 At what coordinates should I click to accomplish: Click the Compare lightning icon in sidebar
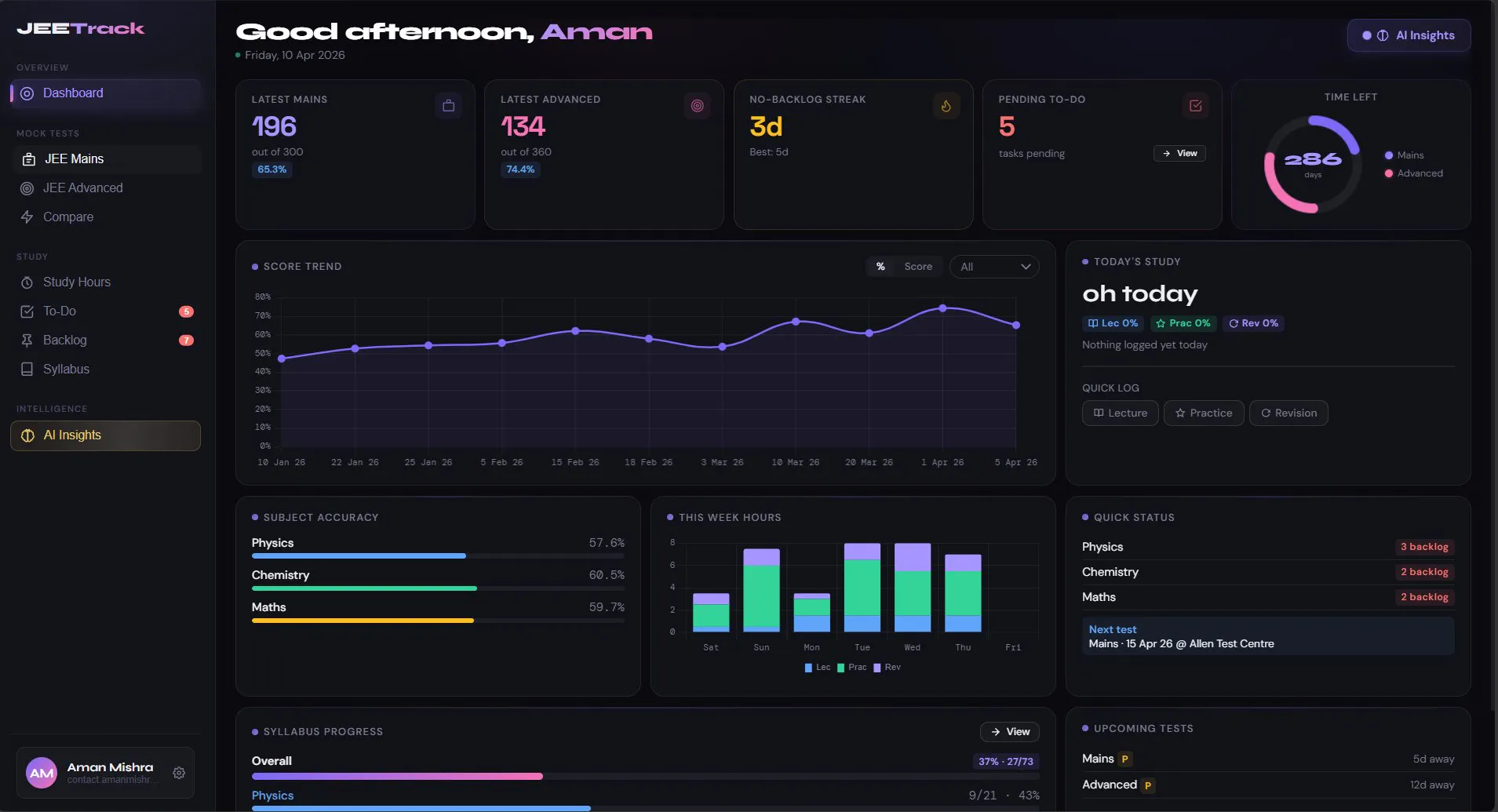tap(27, 217)
